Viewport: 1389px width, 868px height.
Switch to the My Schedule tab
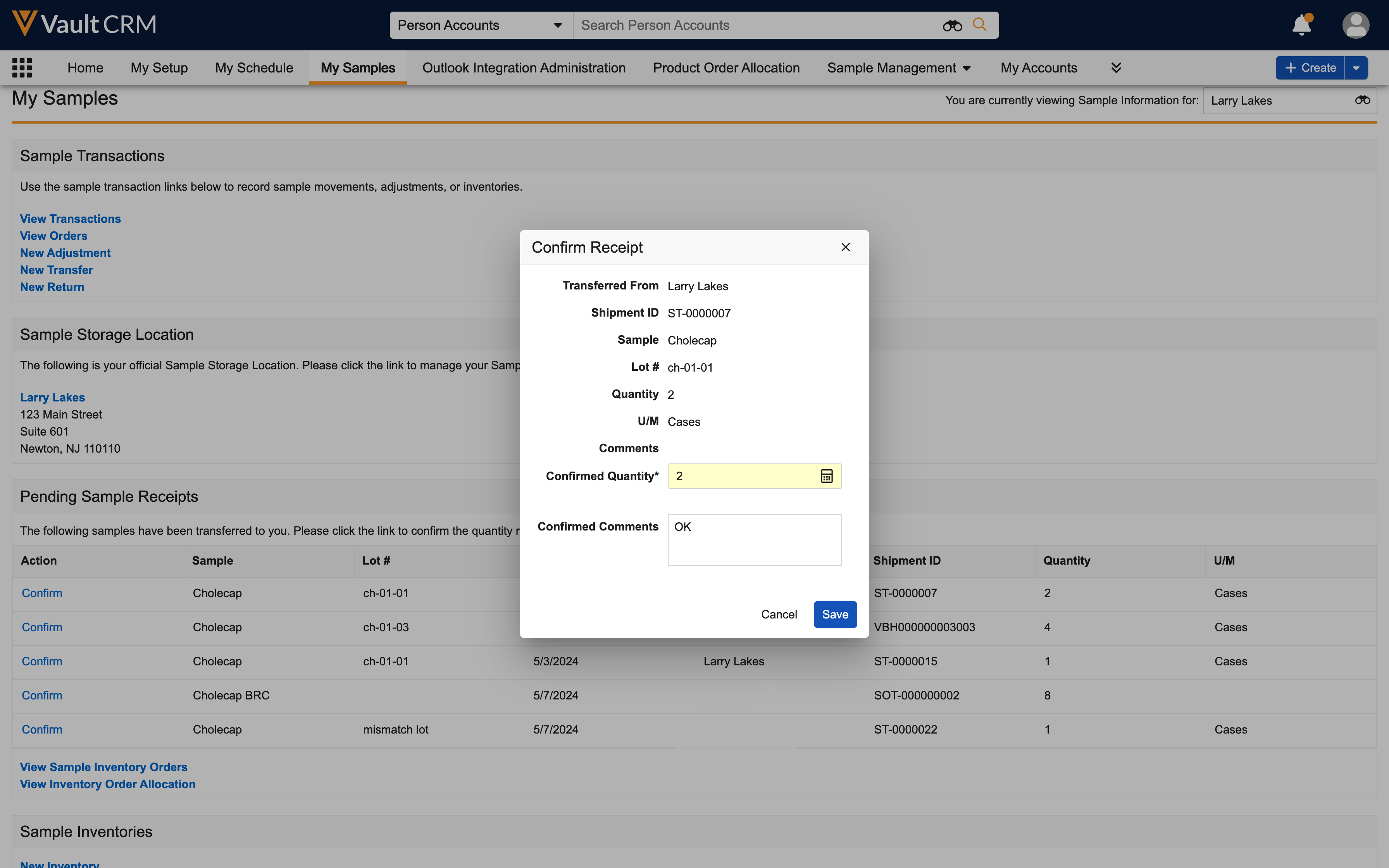254,68
